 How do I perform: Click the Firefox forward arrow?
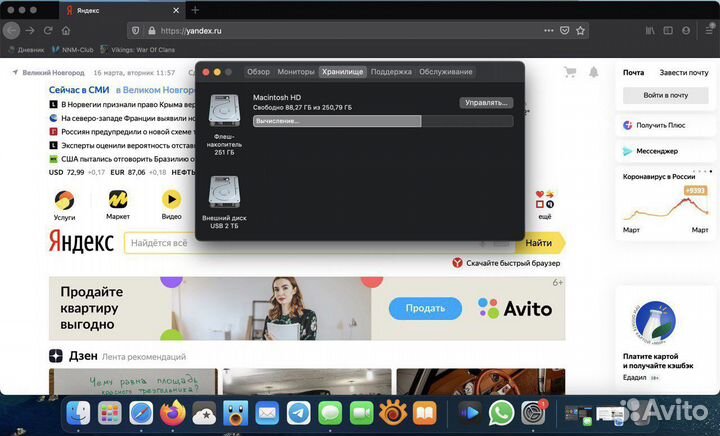tap(30, 30)
